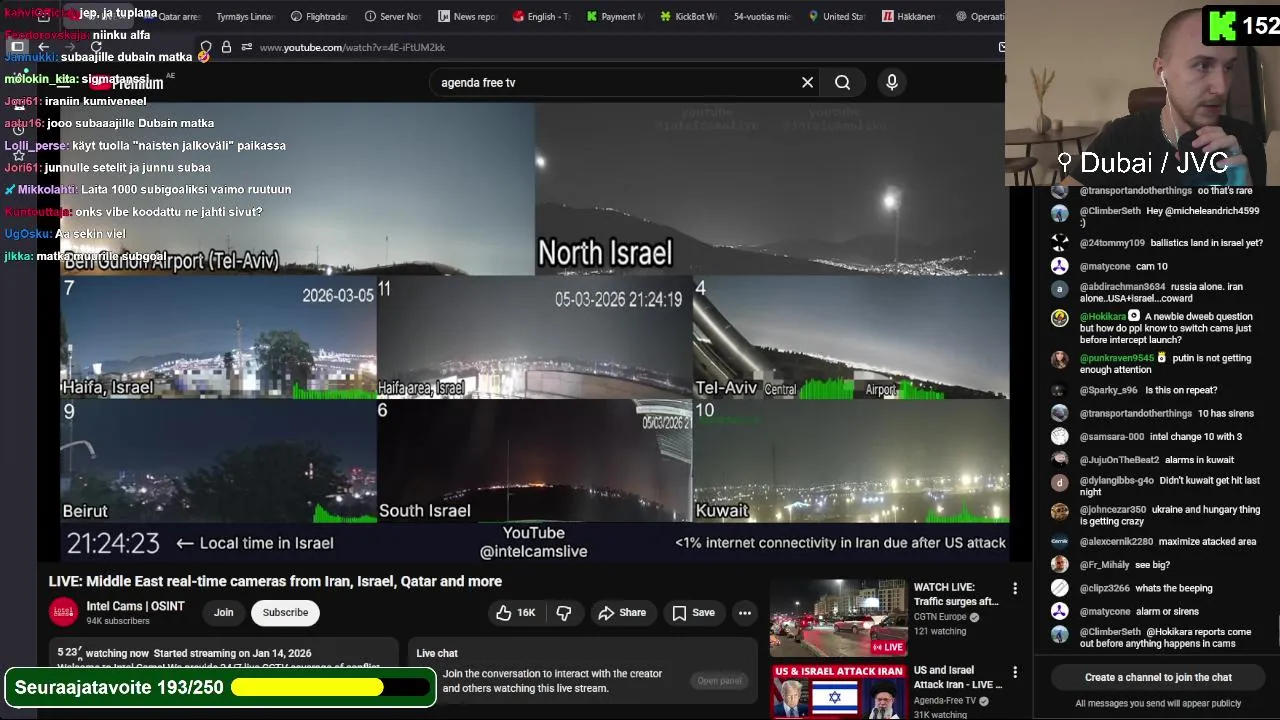Click 'WATCH LIVE: Traffic surges aft...' title

[x=956, y=594]
